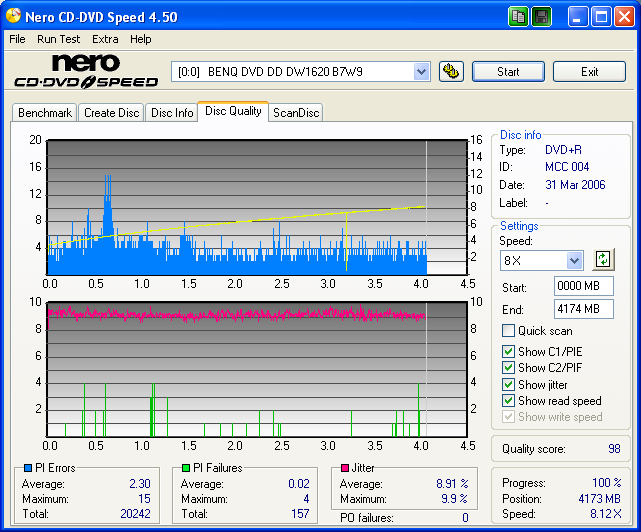Click the PO failures value 0

coord(465,518)
